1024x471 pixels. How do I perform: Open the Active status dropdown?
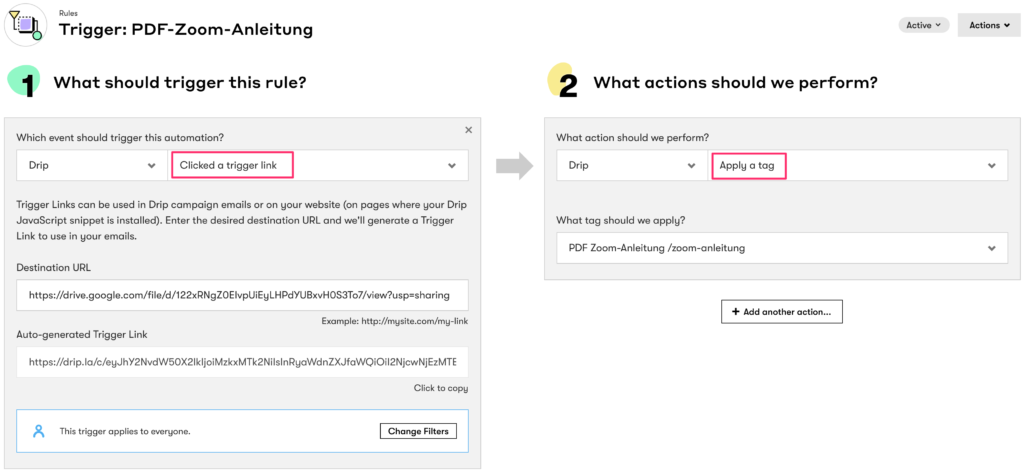[922, 25]
